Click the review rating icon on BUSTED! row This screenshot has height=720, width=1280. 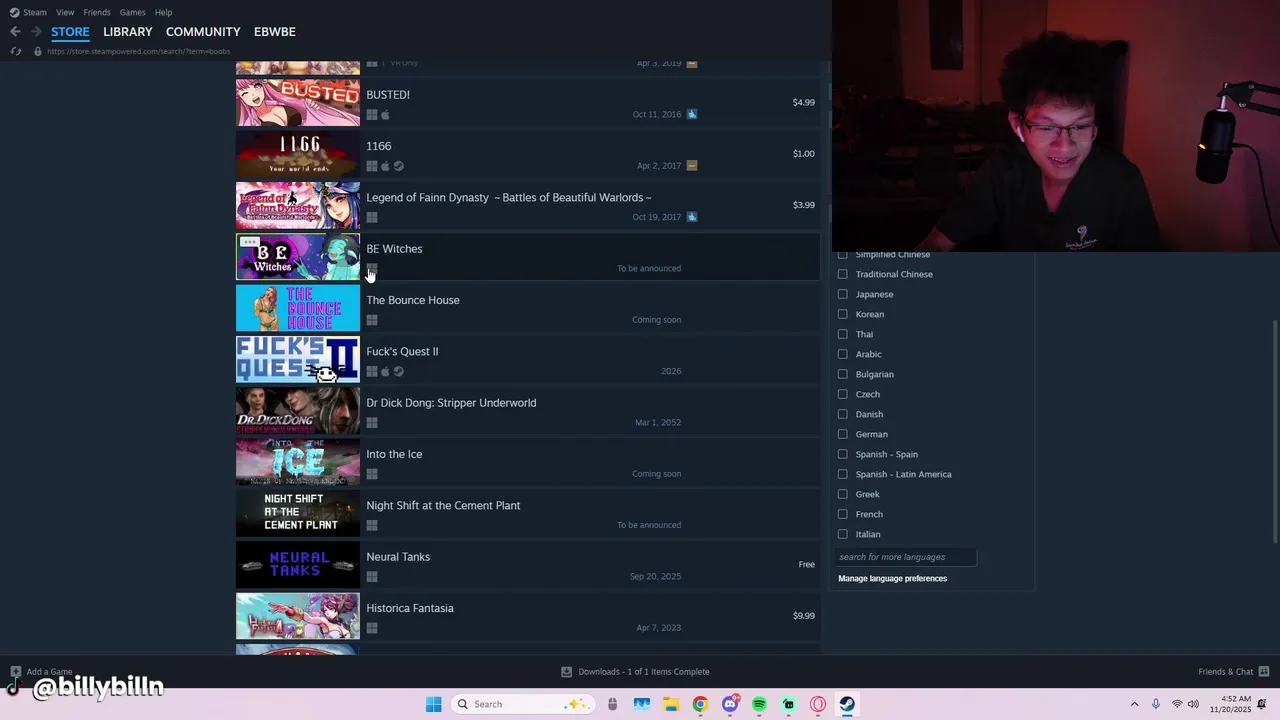(692, 114)
